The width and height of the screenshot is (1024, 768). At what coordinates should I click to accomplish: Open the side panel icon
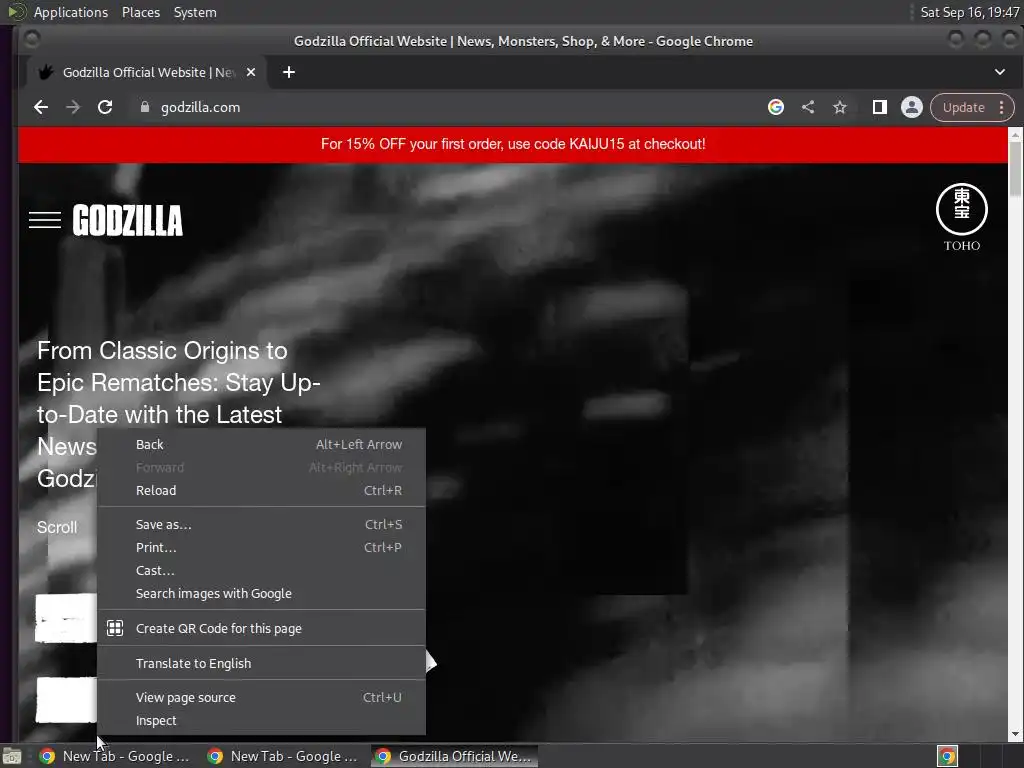(x=879, y=107)
